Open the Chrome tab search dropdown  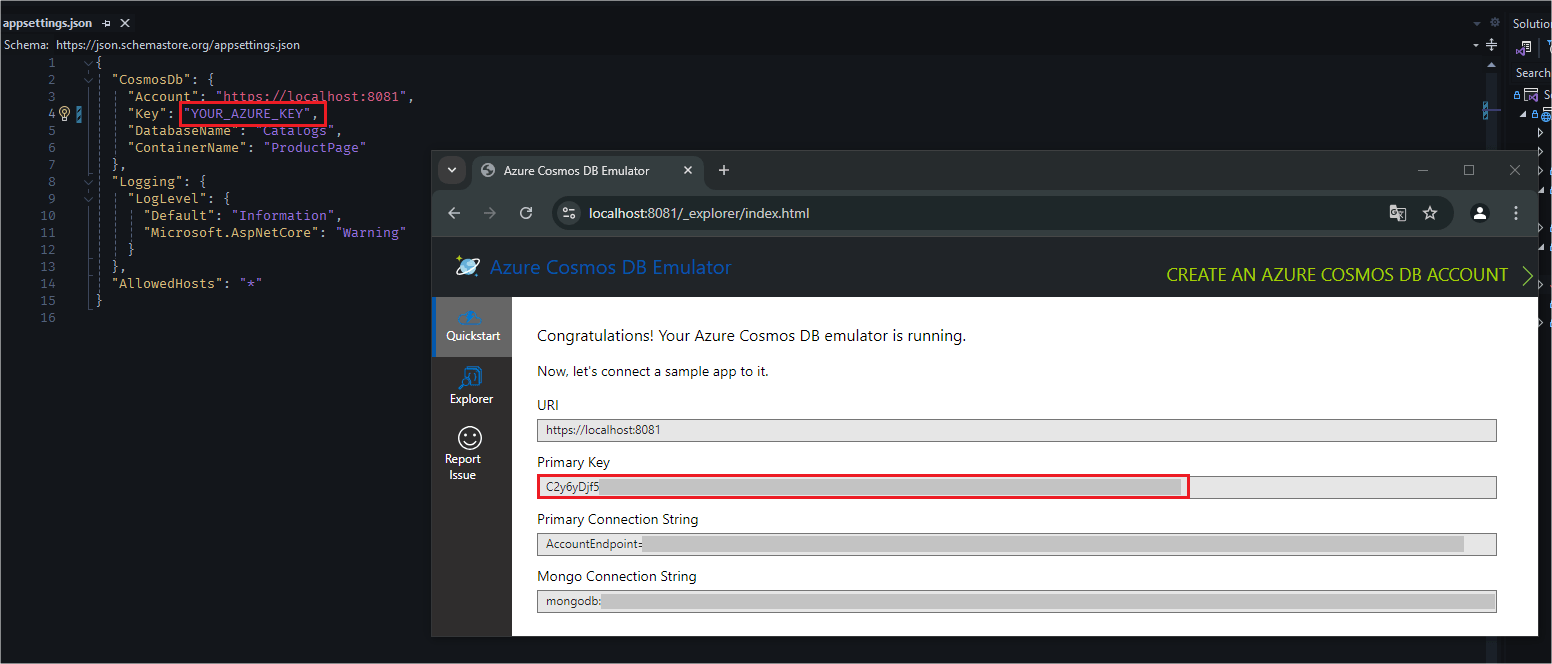(452, 170)
